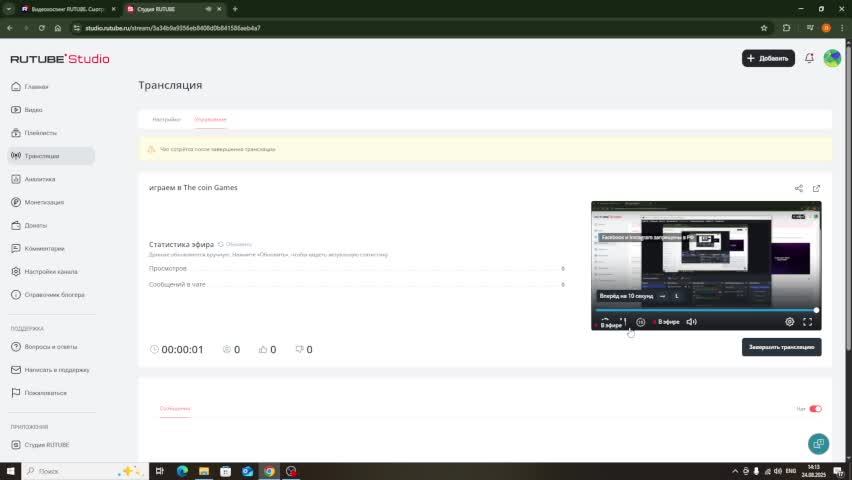
Task: Reload the browser page
Action: coord(41,28)
